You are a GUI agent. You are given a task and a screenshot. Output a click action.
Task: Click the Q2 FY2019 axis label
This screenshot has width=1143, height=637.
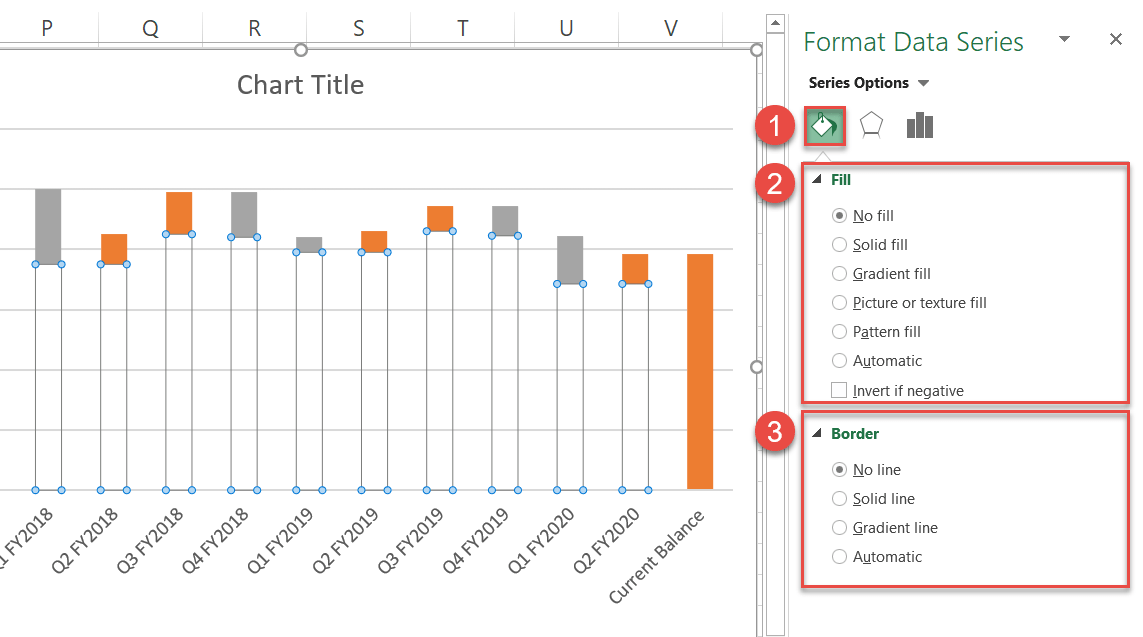click(x=346, y=541)
